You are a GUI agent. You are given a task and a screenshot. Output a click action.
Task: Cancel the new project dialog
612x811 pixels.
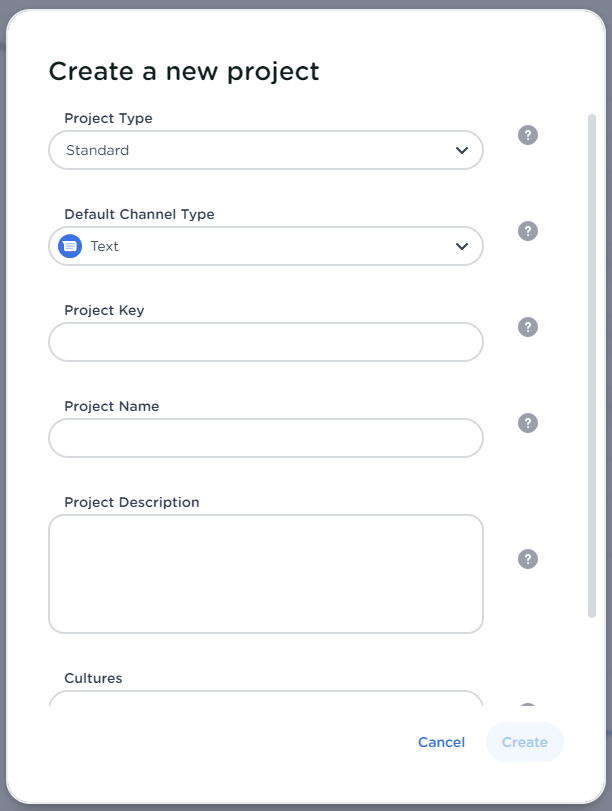441,742
